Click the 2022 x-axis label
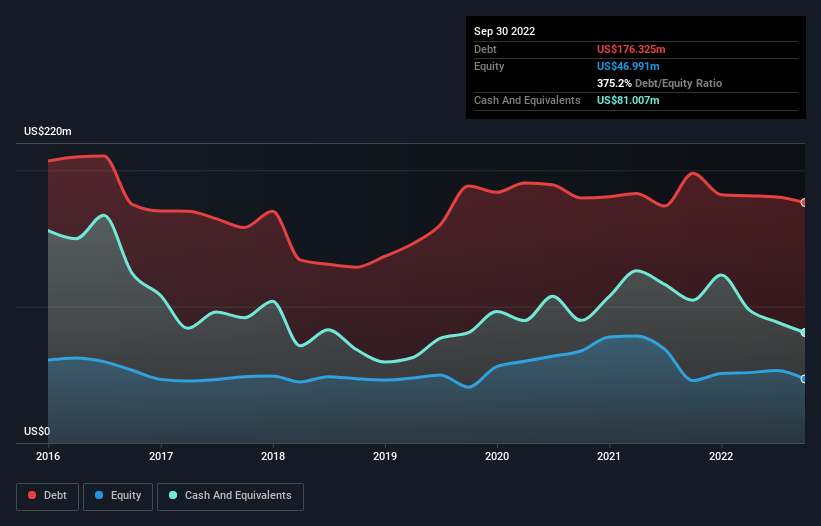This screenshot has height=526, width=821. point(721,456)
